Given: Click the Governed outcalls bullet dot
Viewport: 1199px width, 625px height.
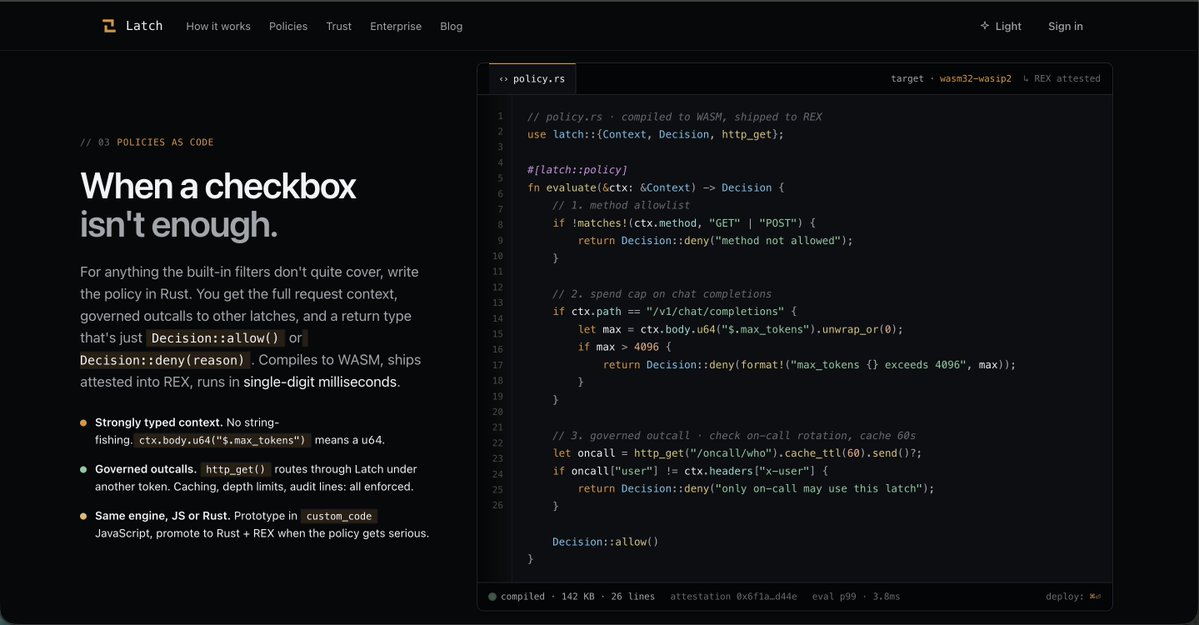Looking at the screenshot, I should pyautogui.click(x=83, y=469).
